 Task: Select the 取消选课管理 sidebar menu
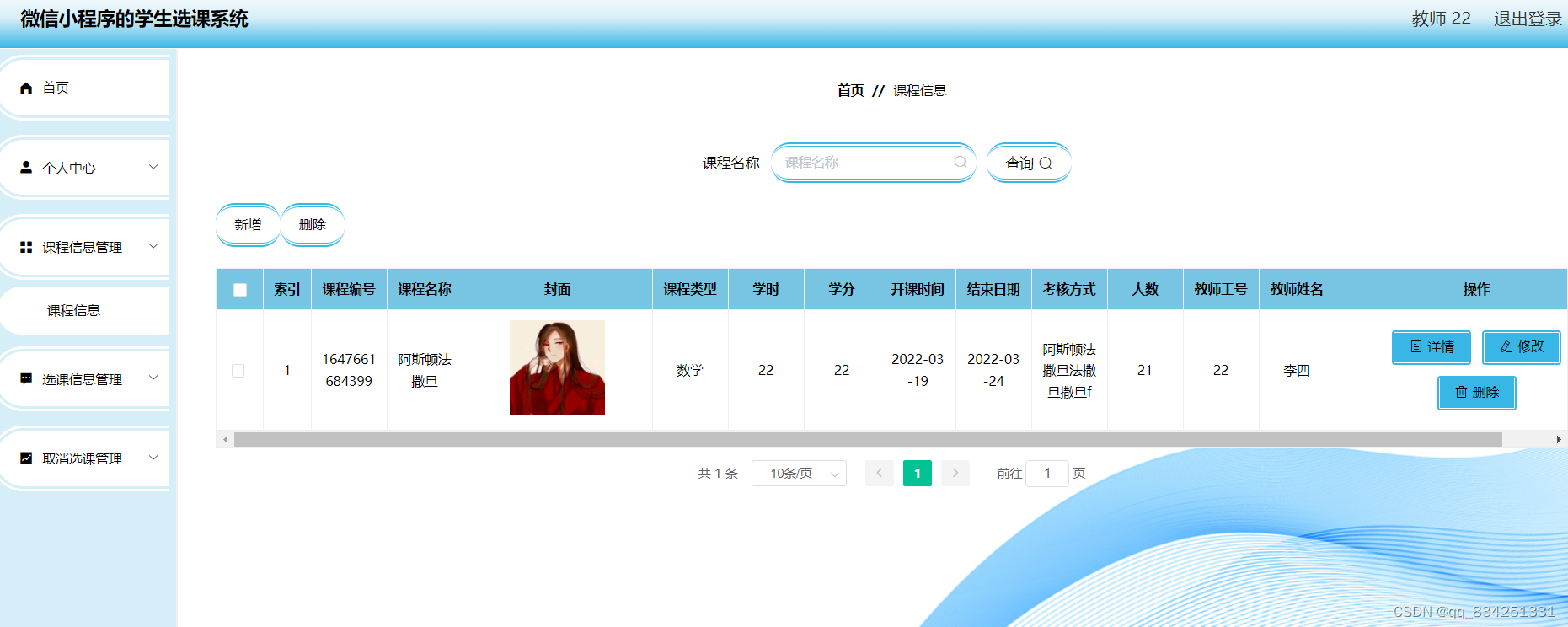(x=84, y=458)
